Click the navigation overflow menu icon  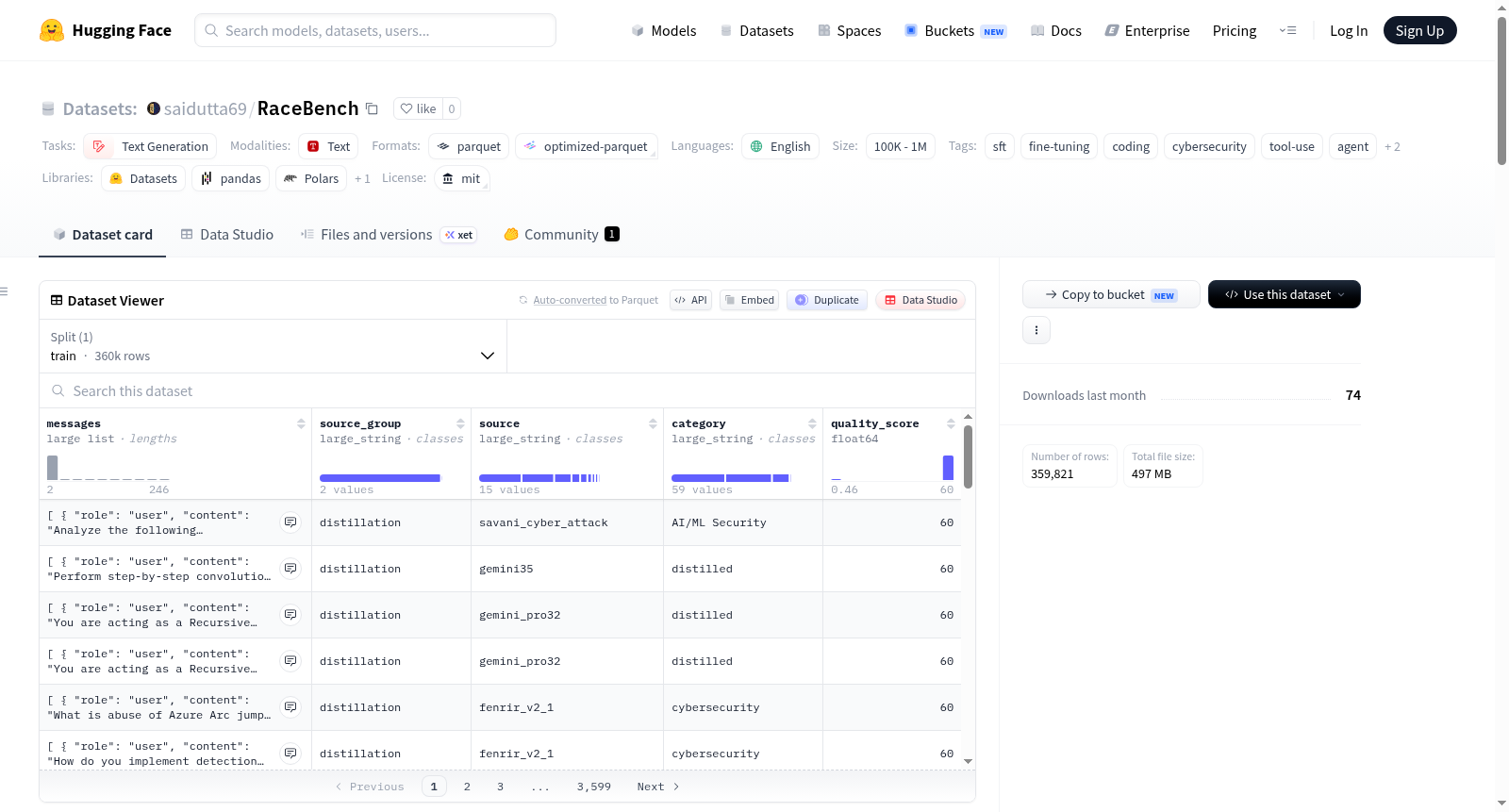pyautogui.click(x=1287, y=30)
